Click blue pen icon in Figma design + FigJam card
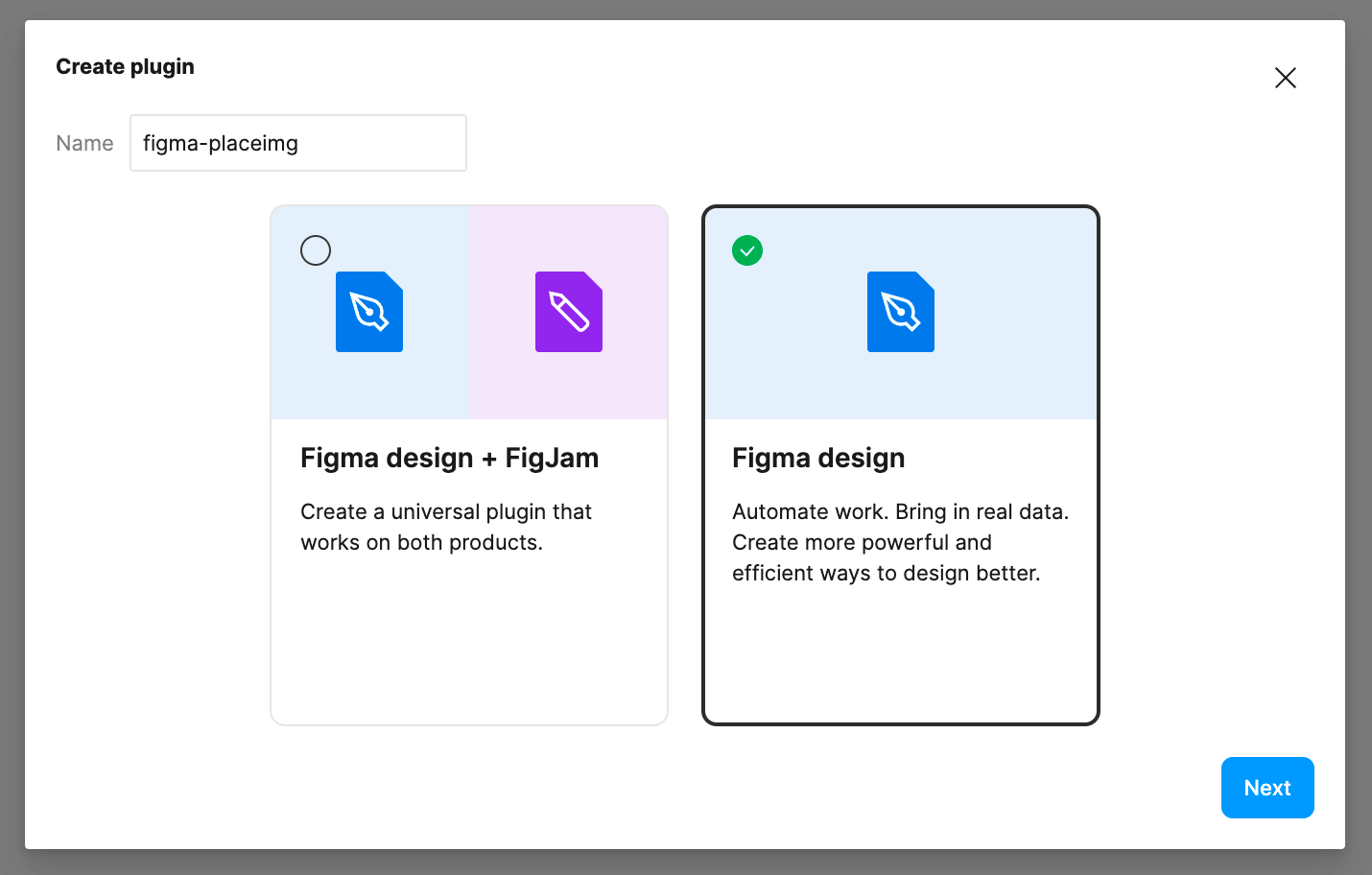Screen dimensions: 1372x875 tap(369, 312)
